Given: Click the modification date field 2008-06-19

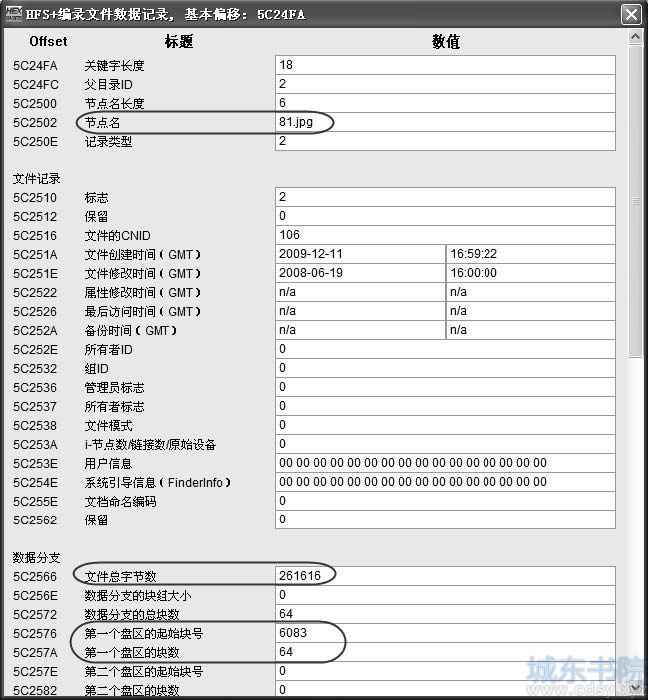Looking at the screenshot, I should [360, 273].
